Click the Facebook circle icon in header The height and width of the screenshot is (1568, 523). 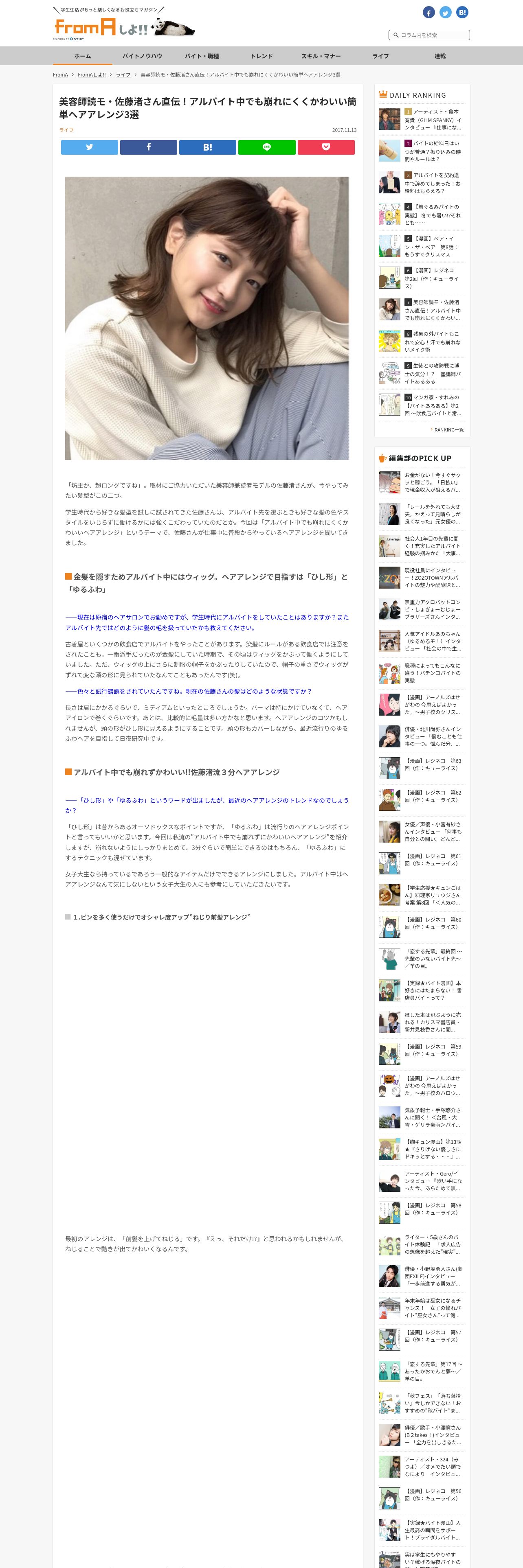coord(429,12)
